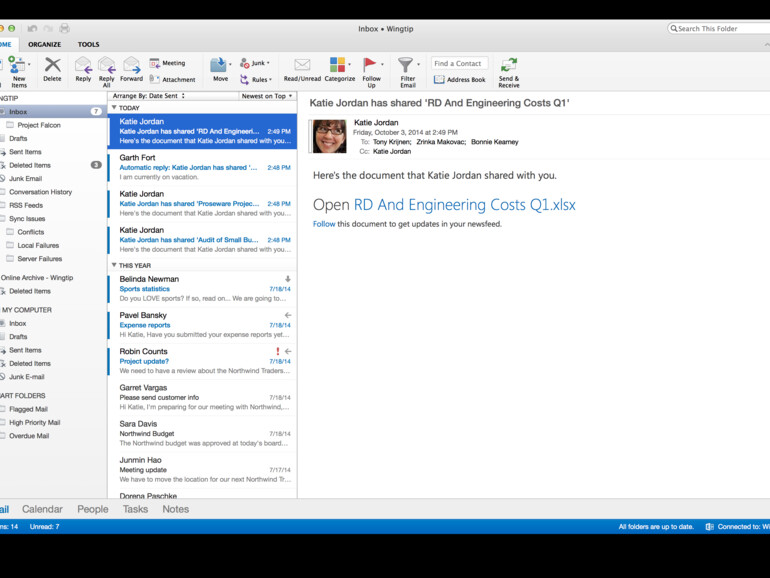
Task: Open Belinda Newman's Sports statistics message
Action: click(202, 289)
